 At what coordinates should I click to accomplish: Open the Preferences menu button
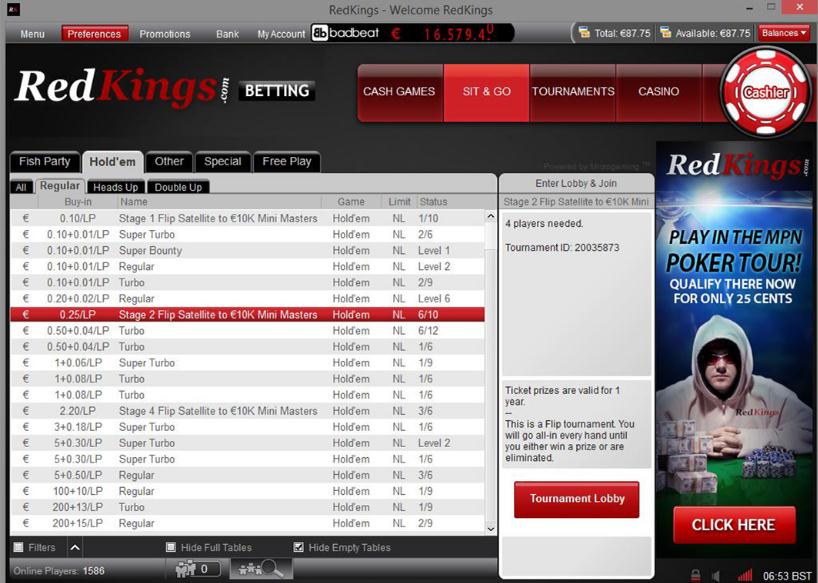pos(94,33)
